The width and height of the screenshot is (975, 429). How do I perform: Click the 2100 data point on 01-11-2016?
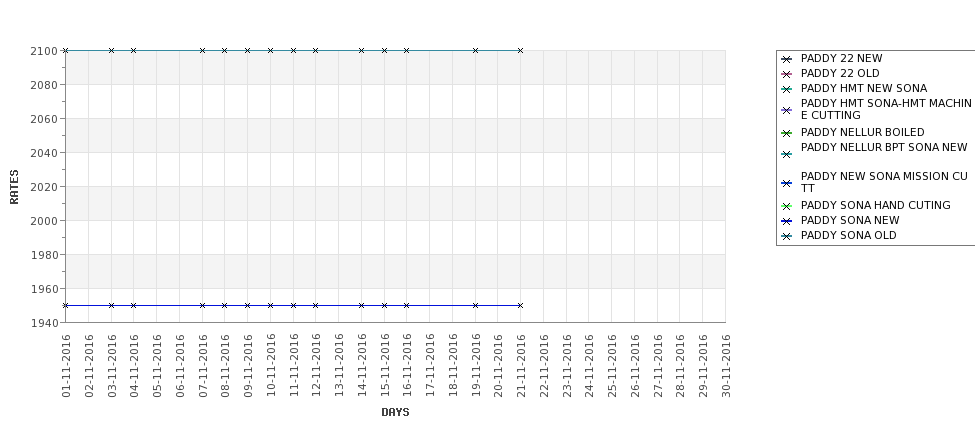click(66, 50)
